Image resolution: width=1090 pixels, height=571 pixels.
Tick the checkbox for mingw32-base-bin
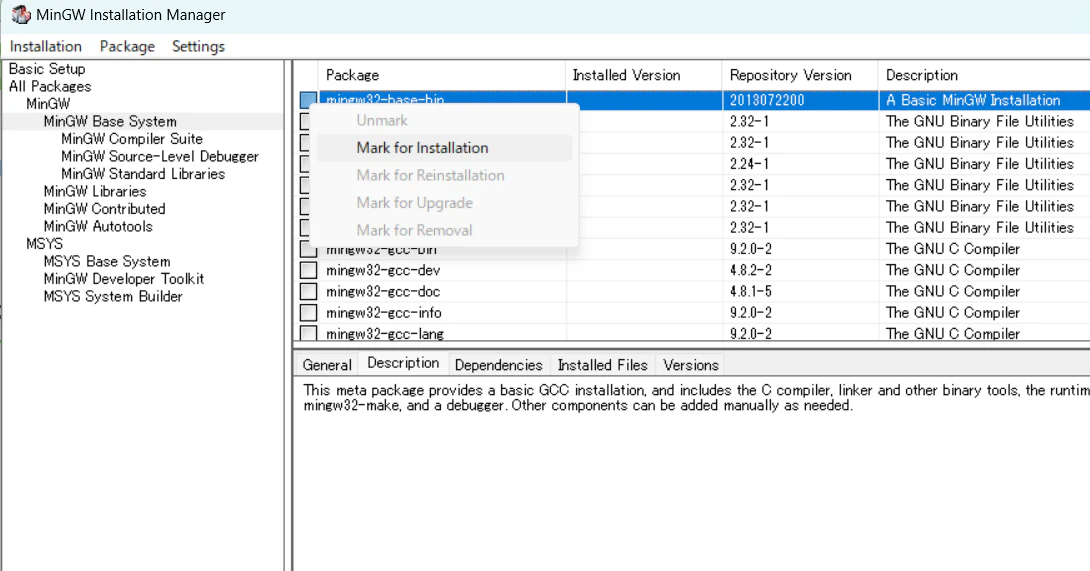tap(308, 99)
